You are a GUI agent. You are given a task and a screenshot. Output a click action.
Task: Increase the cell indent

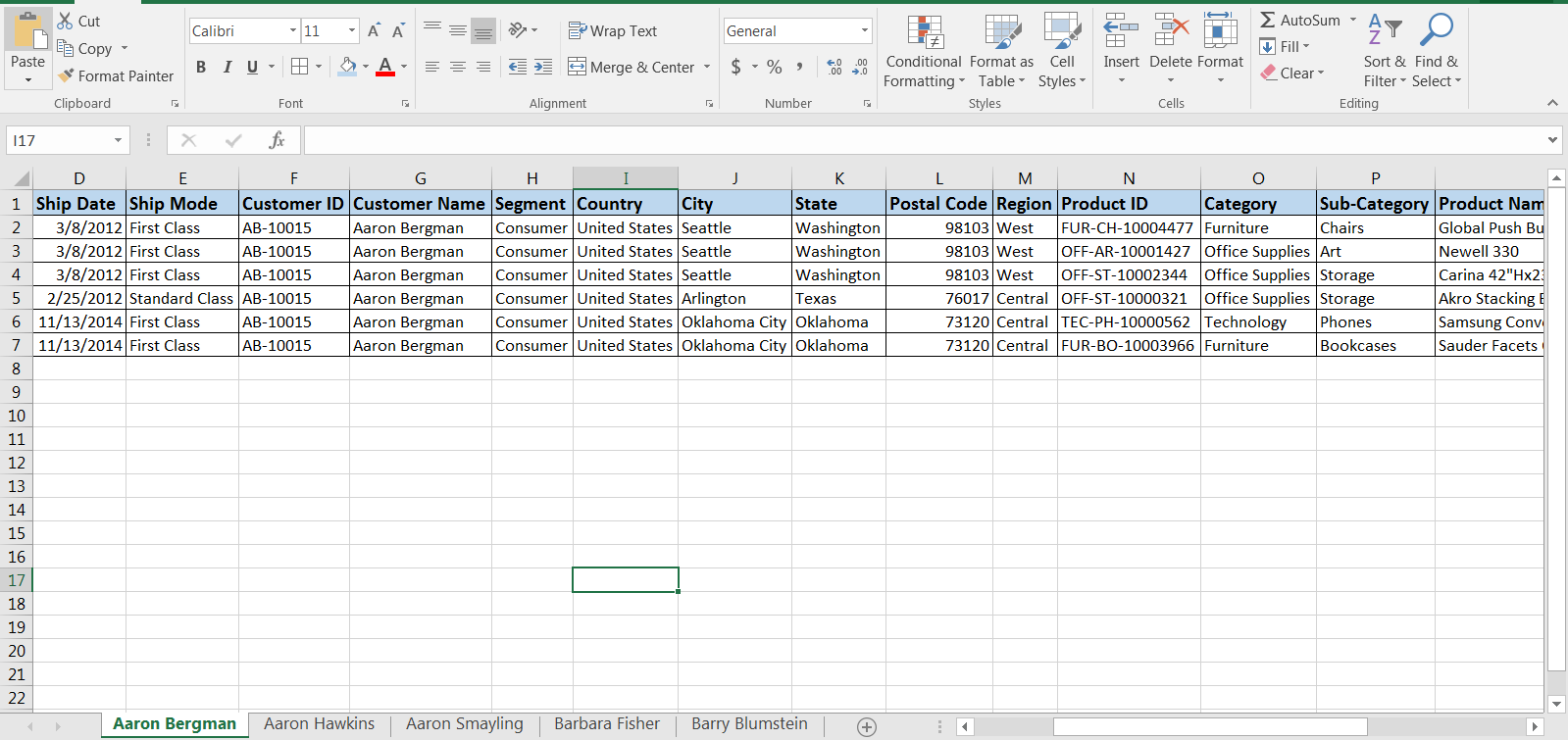pyautogui.click(x=543, y=67)
